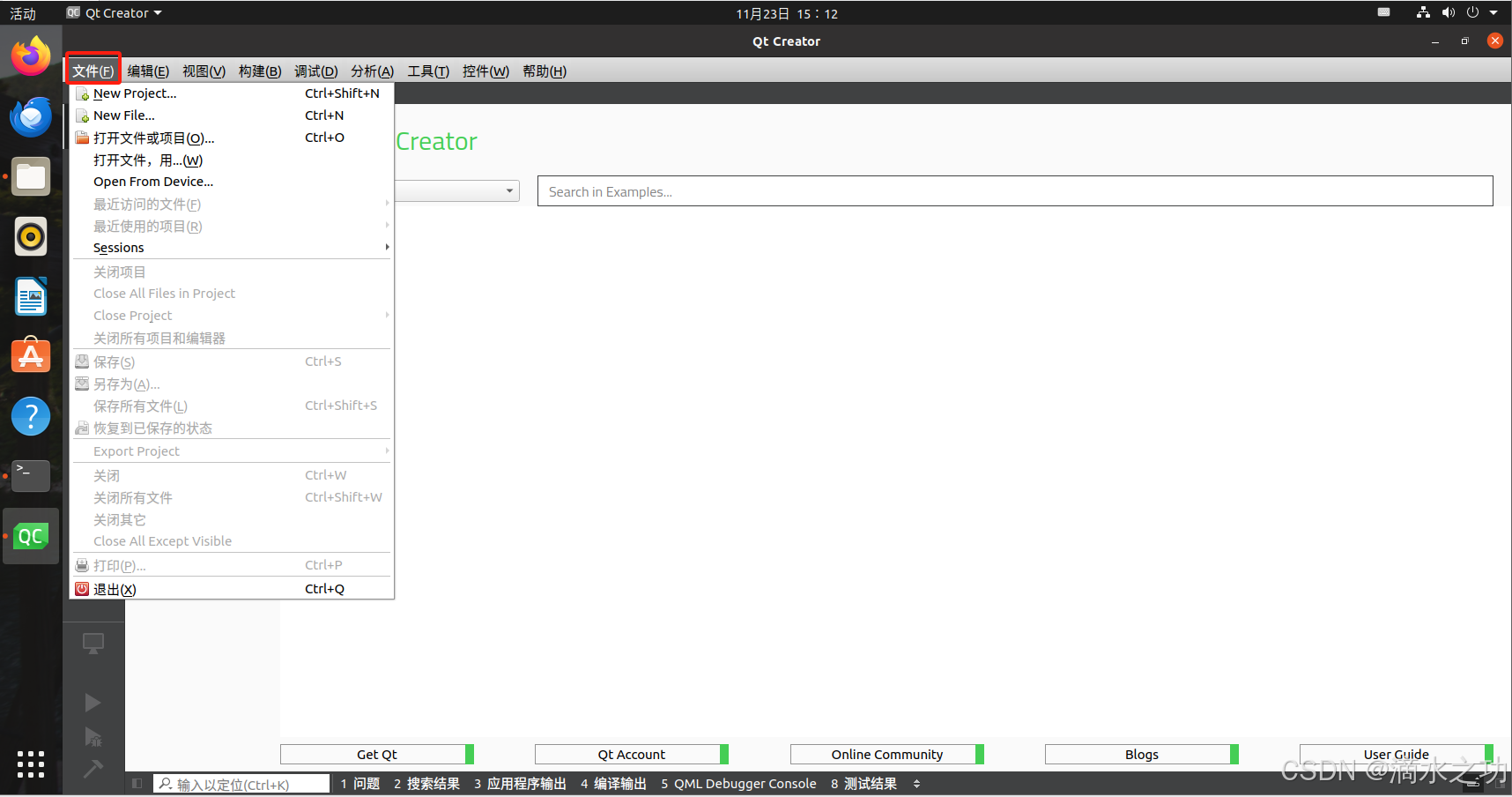Open the 工具(T) menu
The width and height of the screenshot is (1512, 797).
[428, 71]
